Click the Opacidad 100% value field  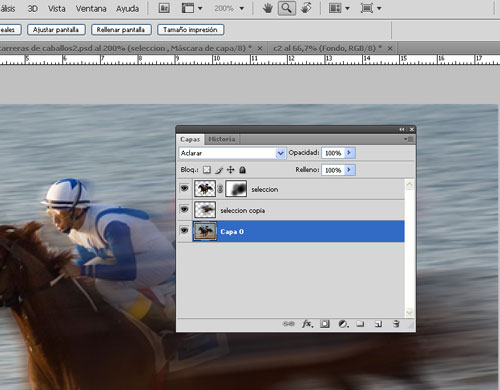333,153
